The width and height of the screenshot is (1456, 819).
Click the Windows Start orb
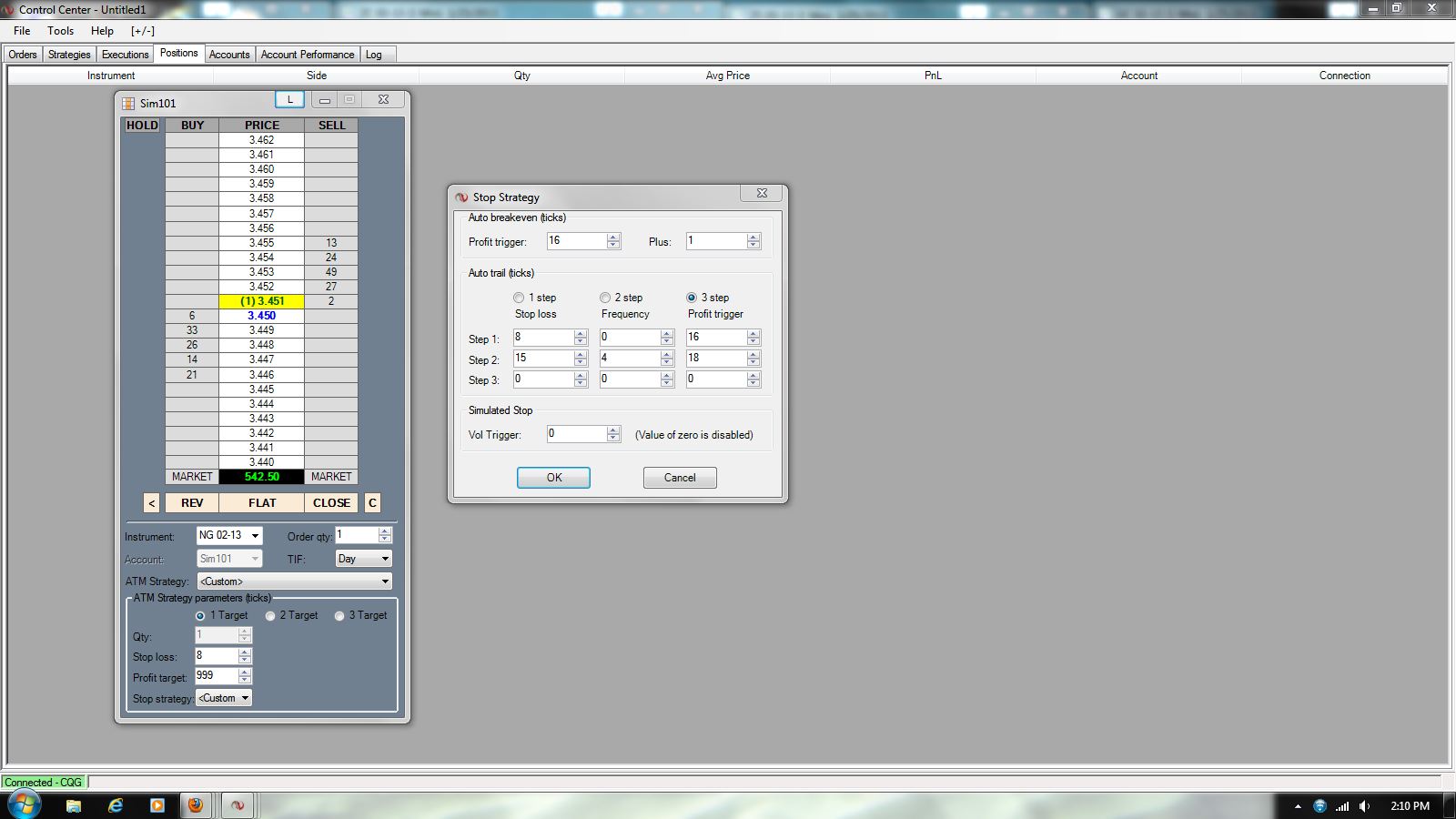[23, 804]
